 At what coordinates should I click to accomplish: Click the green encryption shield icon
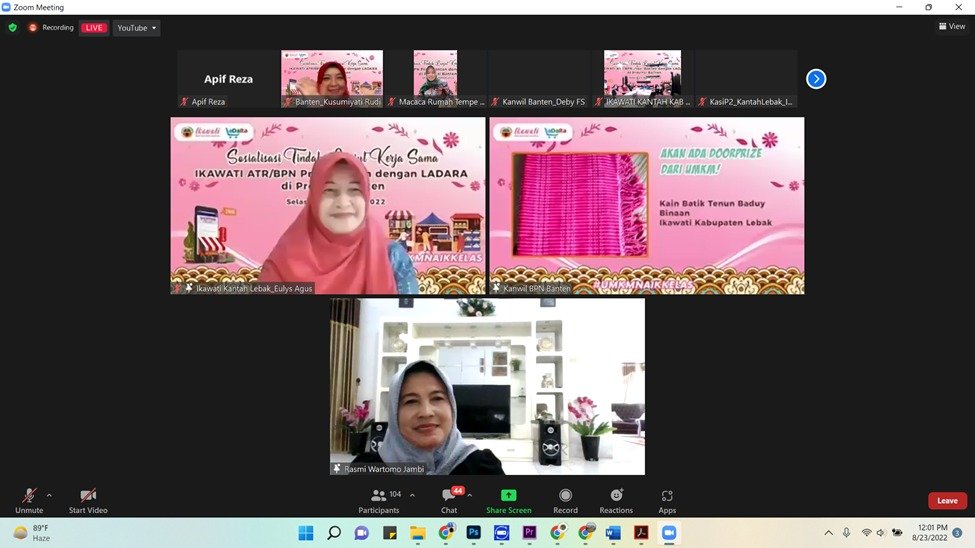point(13,28)
